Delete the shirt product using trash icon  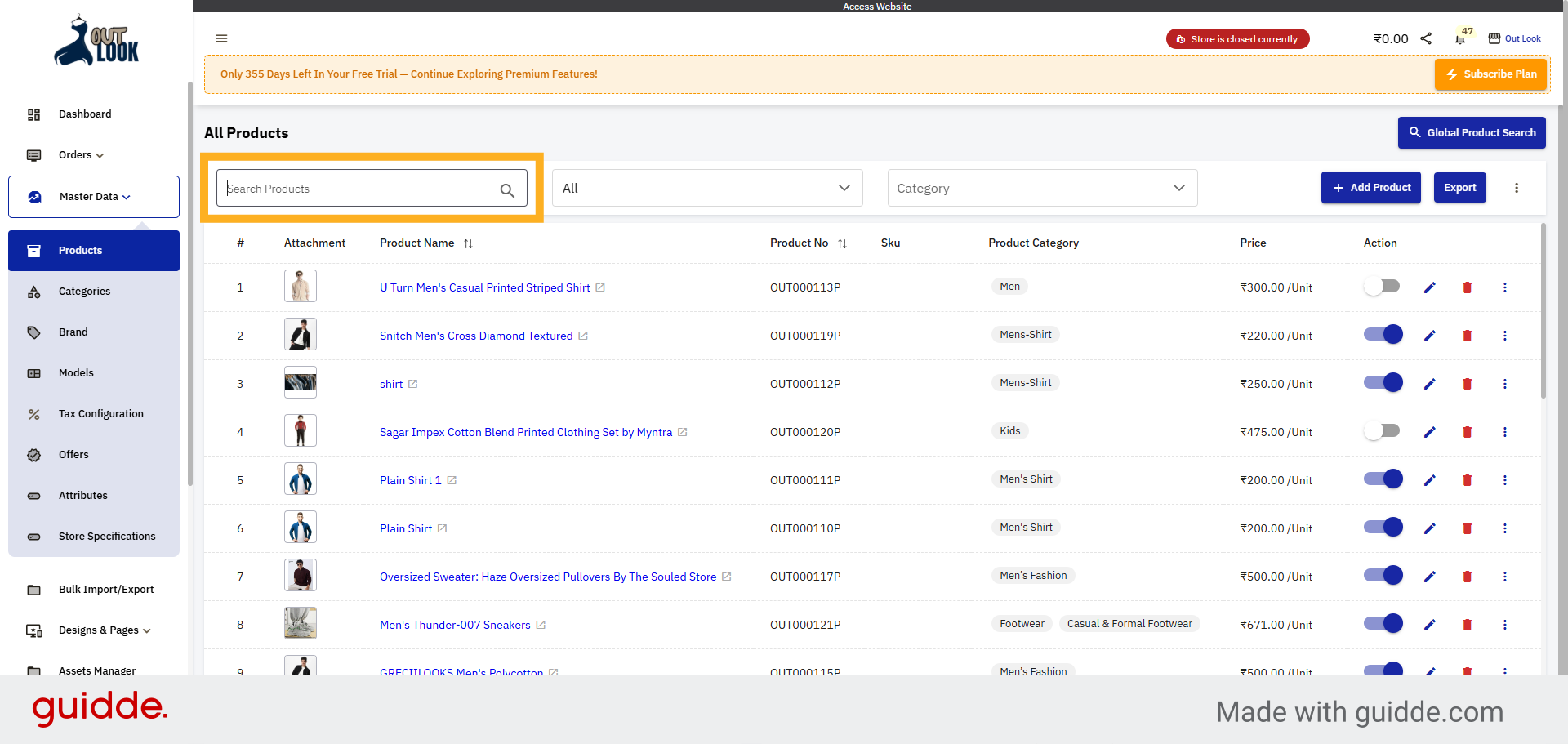[1467, 383]
